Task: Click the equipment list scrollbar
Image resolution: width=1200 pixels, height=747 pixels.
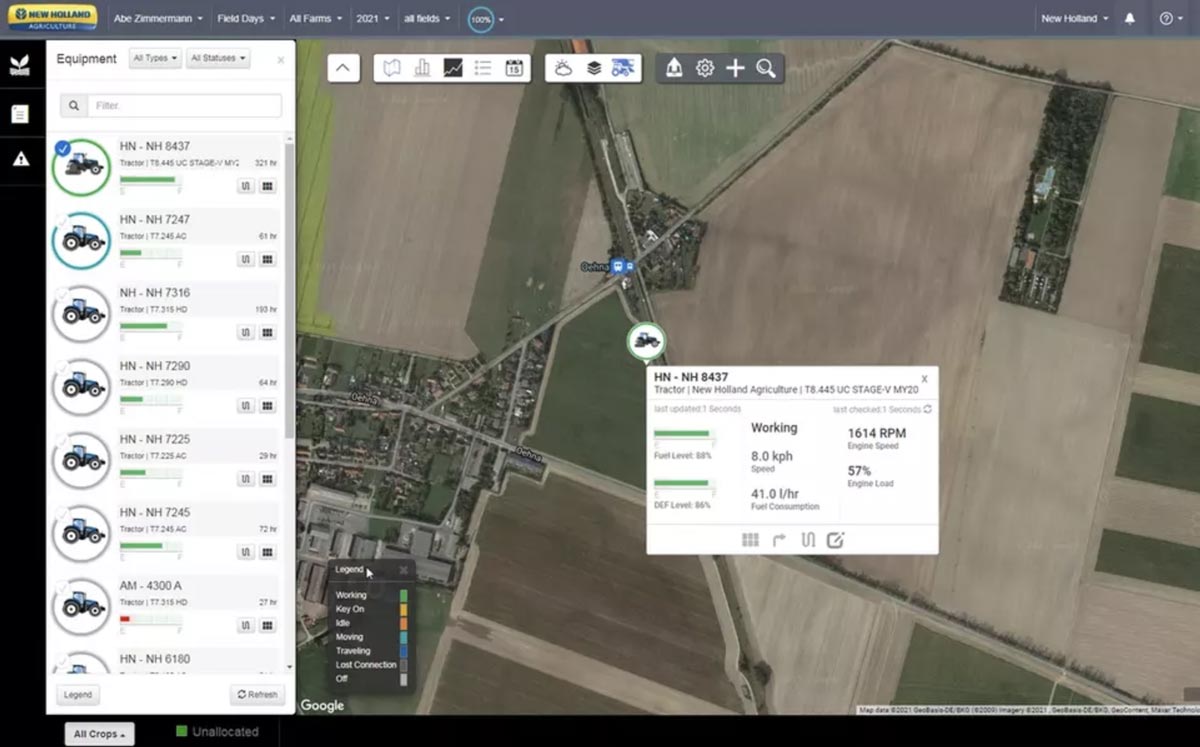Action: [x=289, y=290]
